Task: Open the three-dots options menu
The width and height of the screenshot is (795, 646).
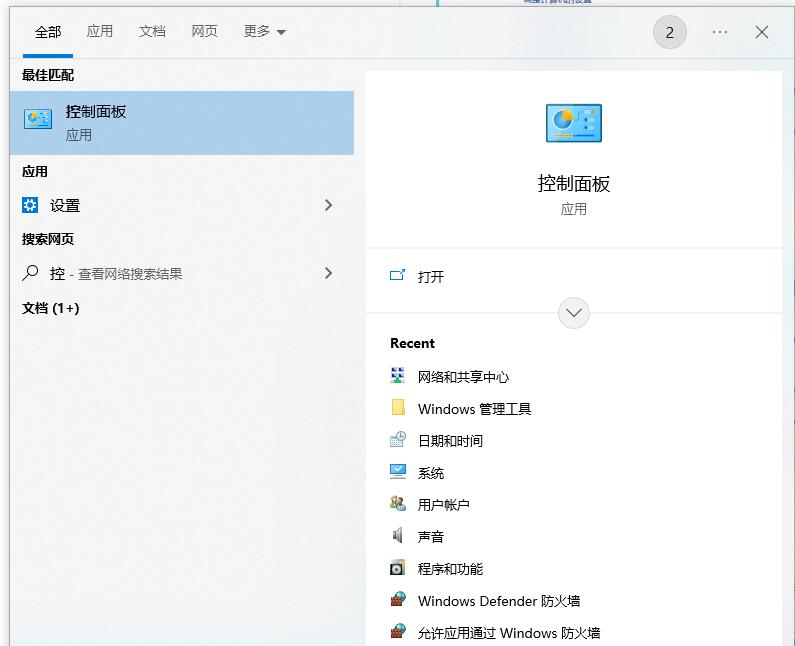Action: click(719, 32)
